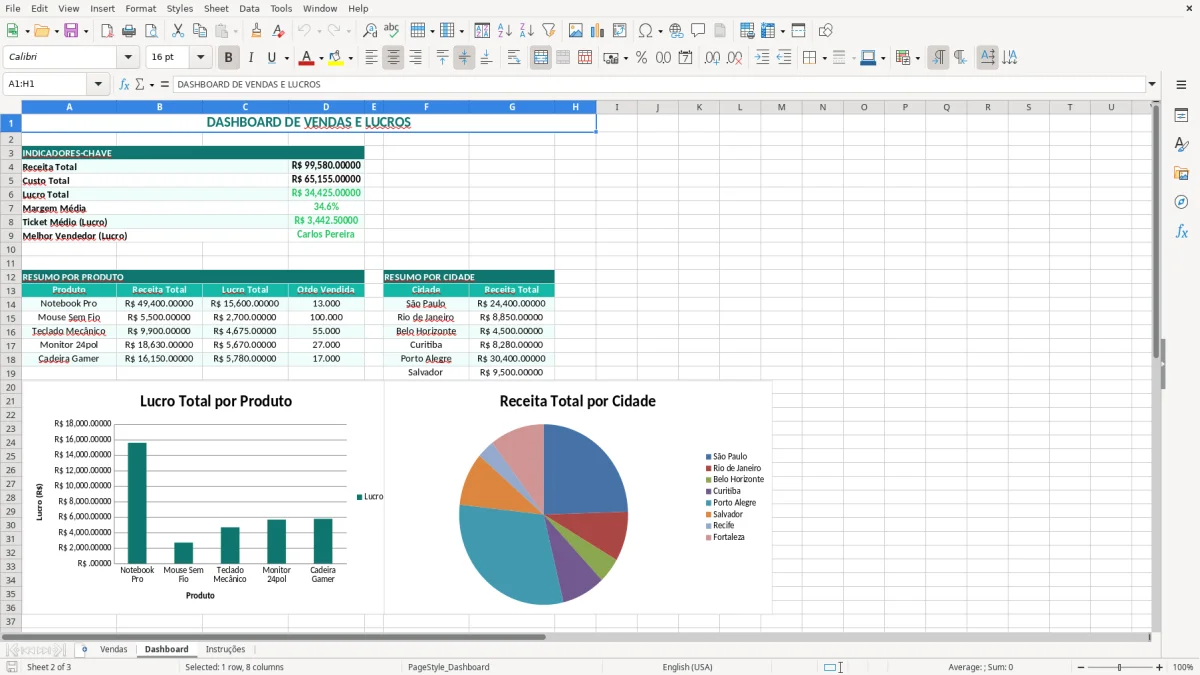Open the Conditional Formatting dropdown arrow

[918, 58]
